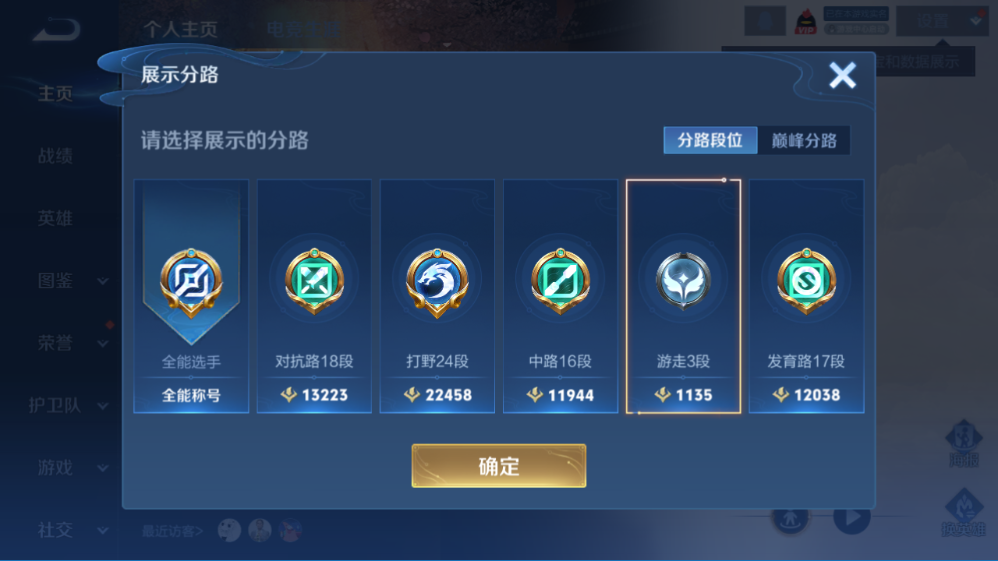Screen dimensions: 998x561
Task: Select the 中路16段 mid lane badge
Action: click(560, 281)
